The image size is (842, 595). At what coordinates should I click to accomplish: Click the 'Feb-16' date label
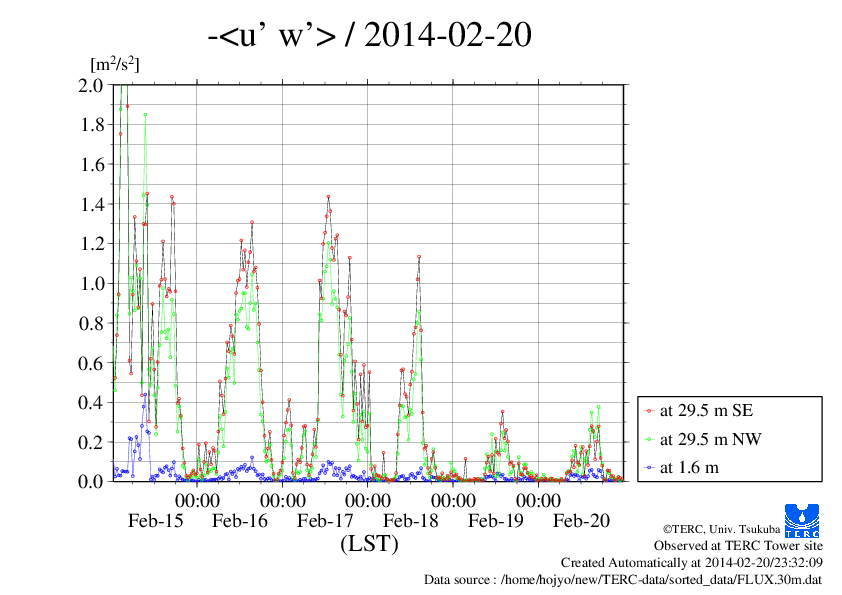coord(239,520)
